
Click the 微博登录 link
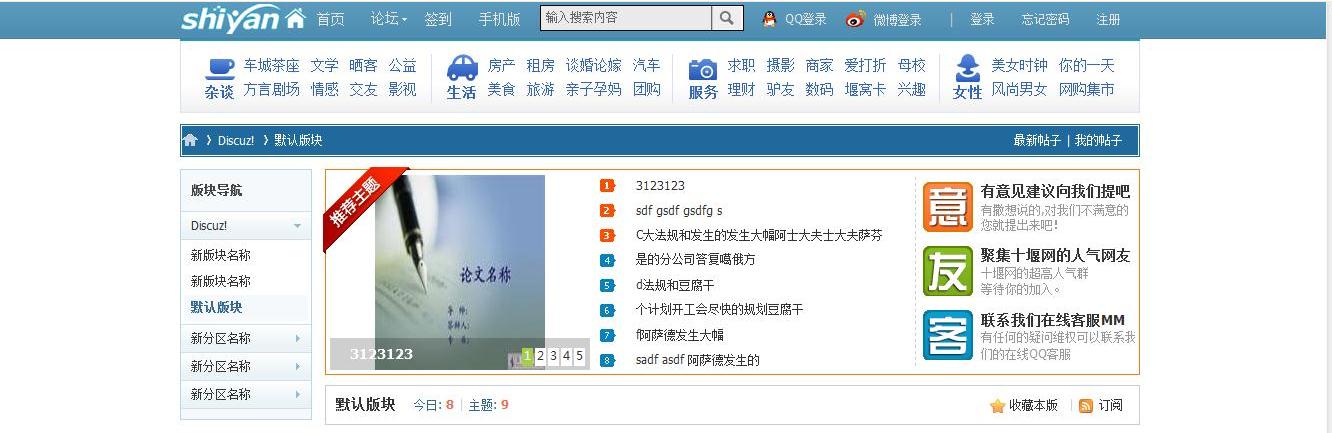pyautogui.click(x=897, y=19)
